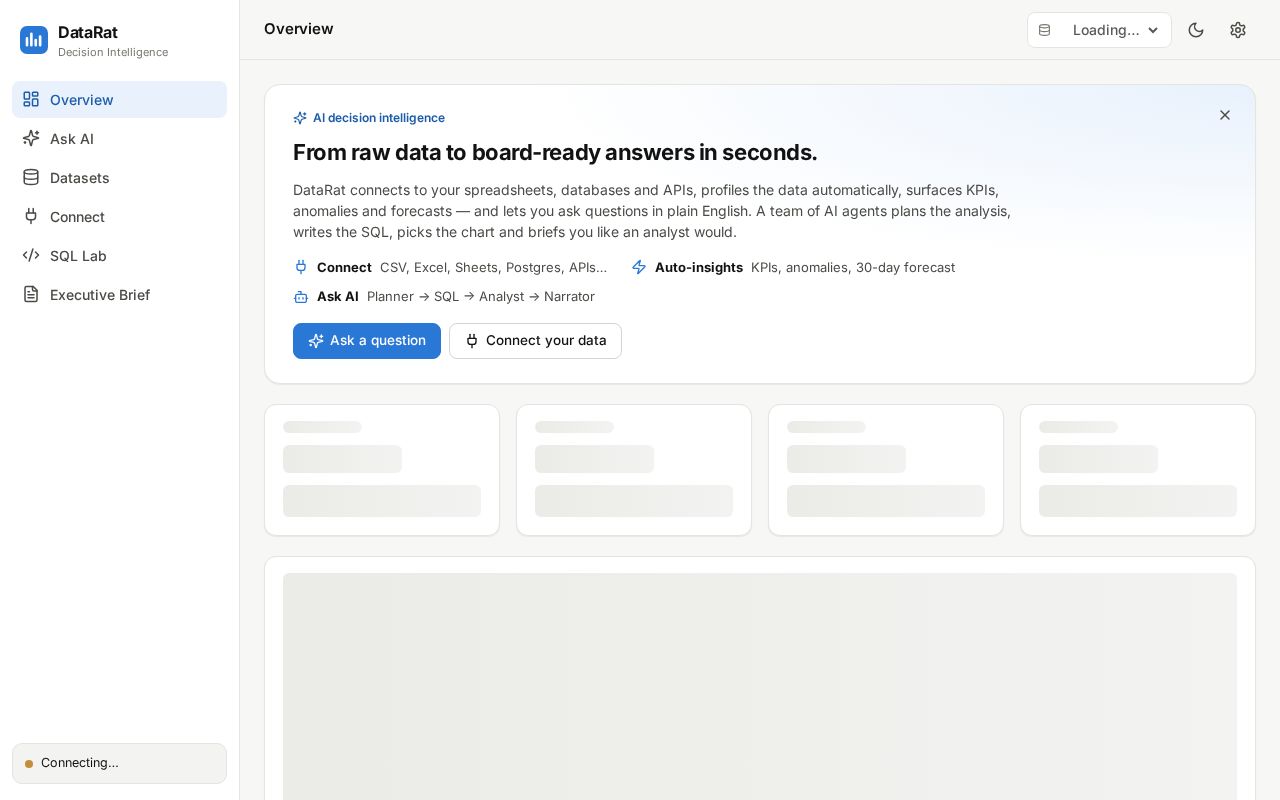Dismiss the AI decision intelligence banner
This screenshot has width=1280, height=800.
pyautogui.click(x=1225, y=115)
